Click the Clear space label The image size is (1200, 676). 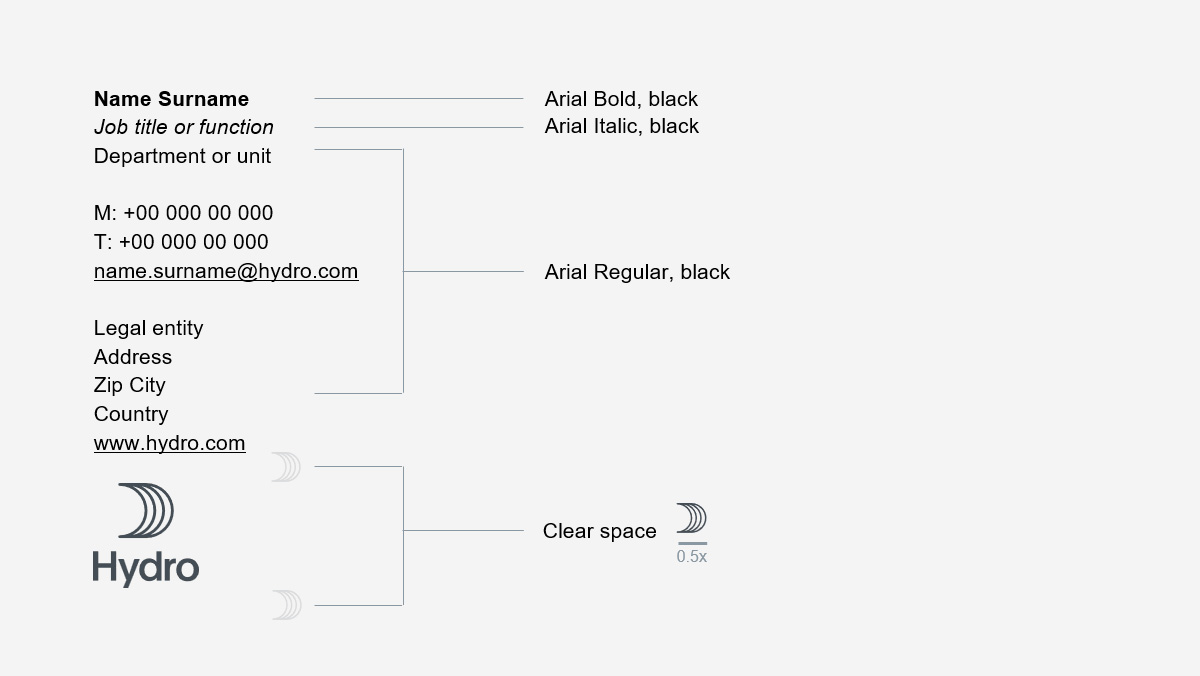coord(599,531)
